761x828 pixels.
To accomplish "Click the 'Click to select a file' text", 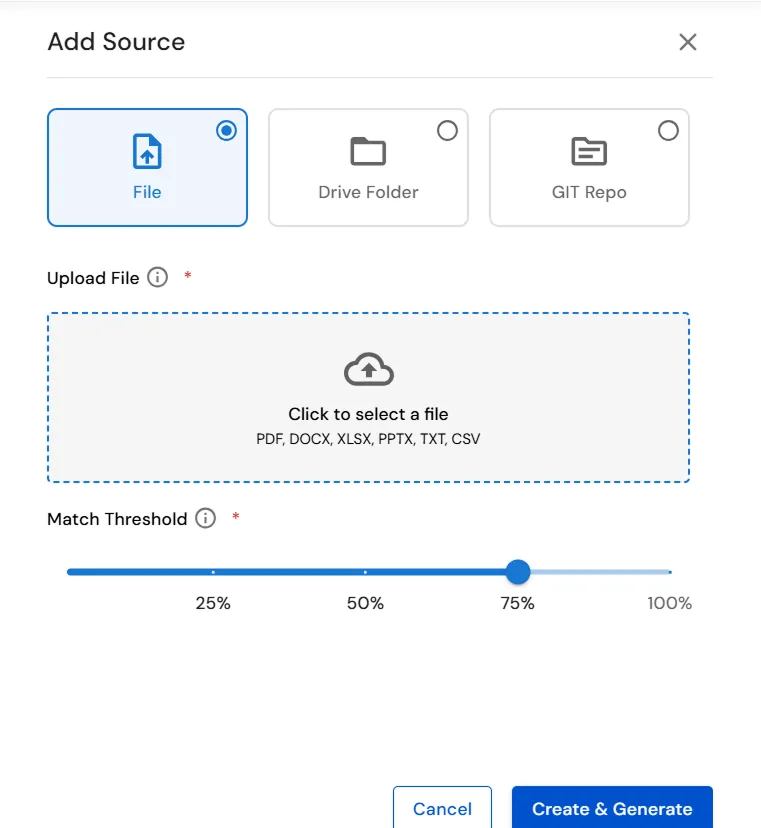I will click(368, 414).
